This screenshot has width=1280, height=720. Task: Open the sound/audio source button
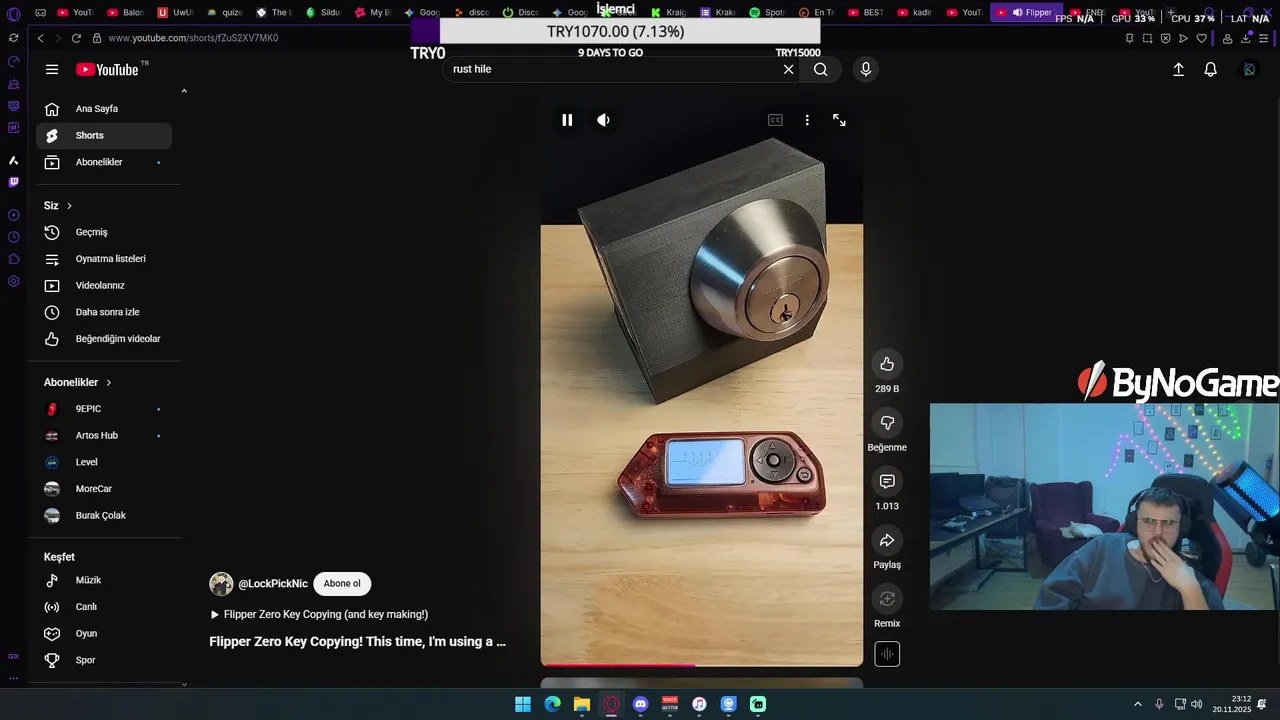(x=887, y=654)
